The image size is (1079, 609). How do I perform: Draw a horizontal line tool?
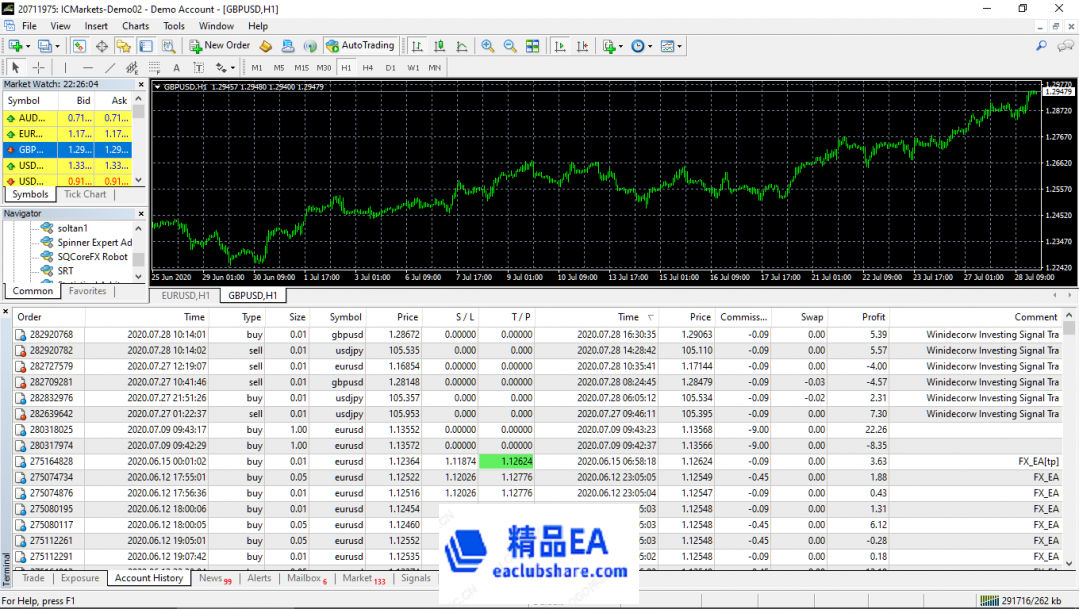[87, 67]
